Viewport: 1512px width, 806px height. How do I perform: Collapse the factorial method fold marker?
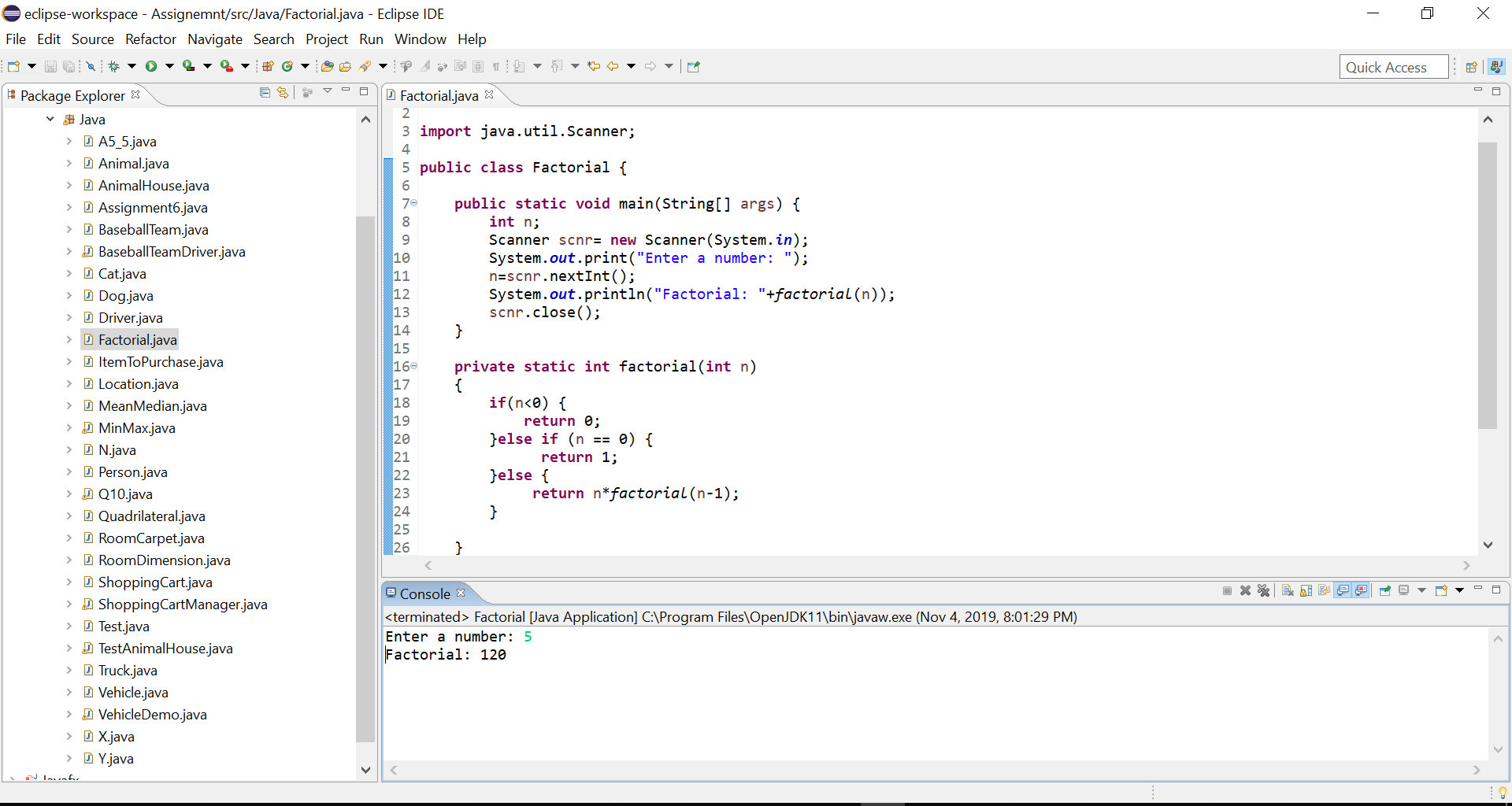[414, 366]
